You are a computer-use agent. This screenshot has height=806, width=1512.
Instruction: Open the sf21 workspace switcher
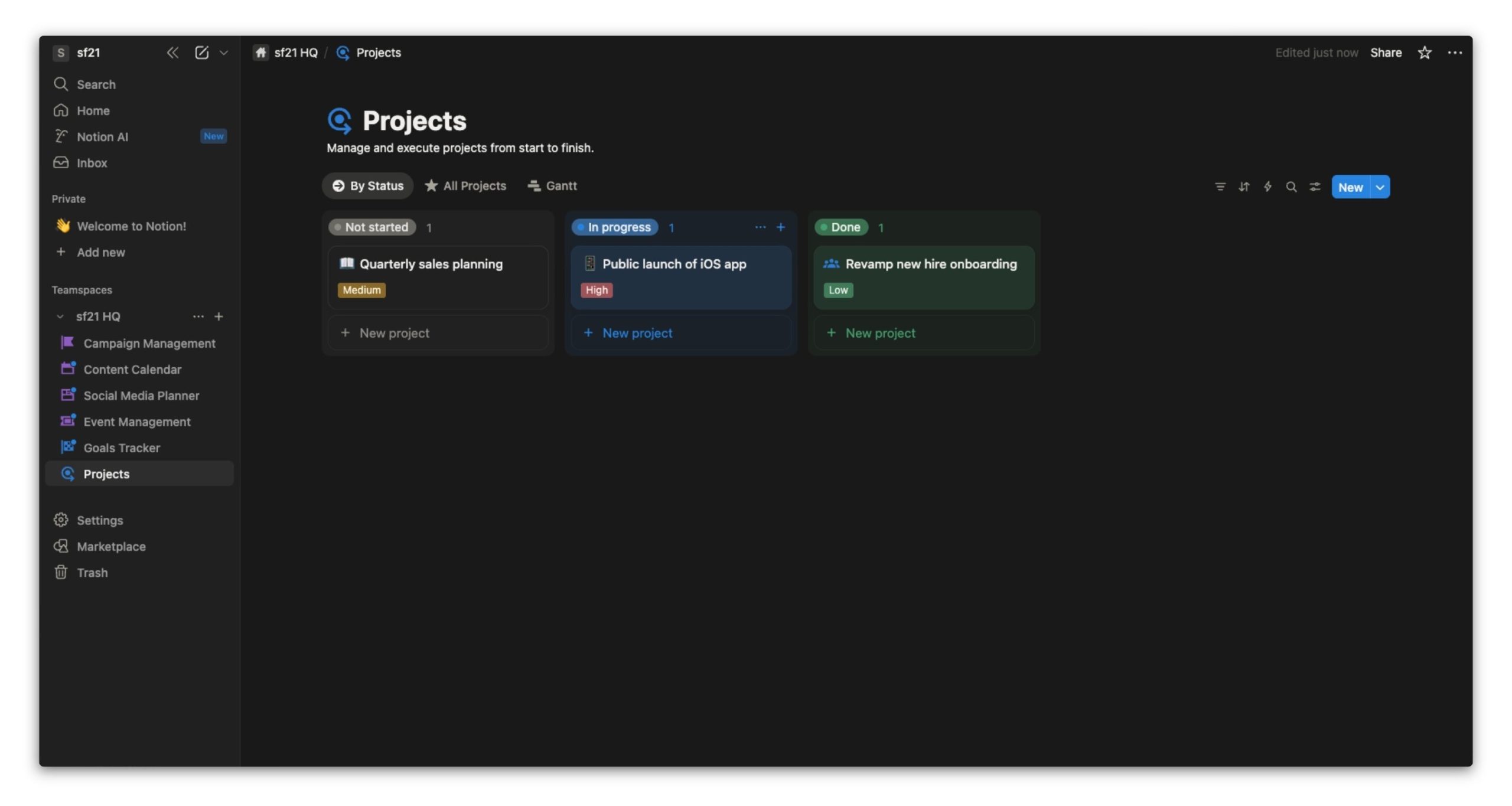[87, 53]
